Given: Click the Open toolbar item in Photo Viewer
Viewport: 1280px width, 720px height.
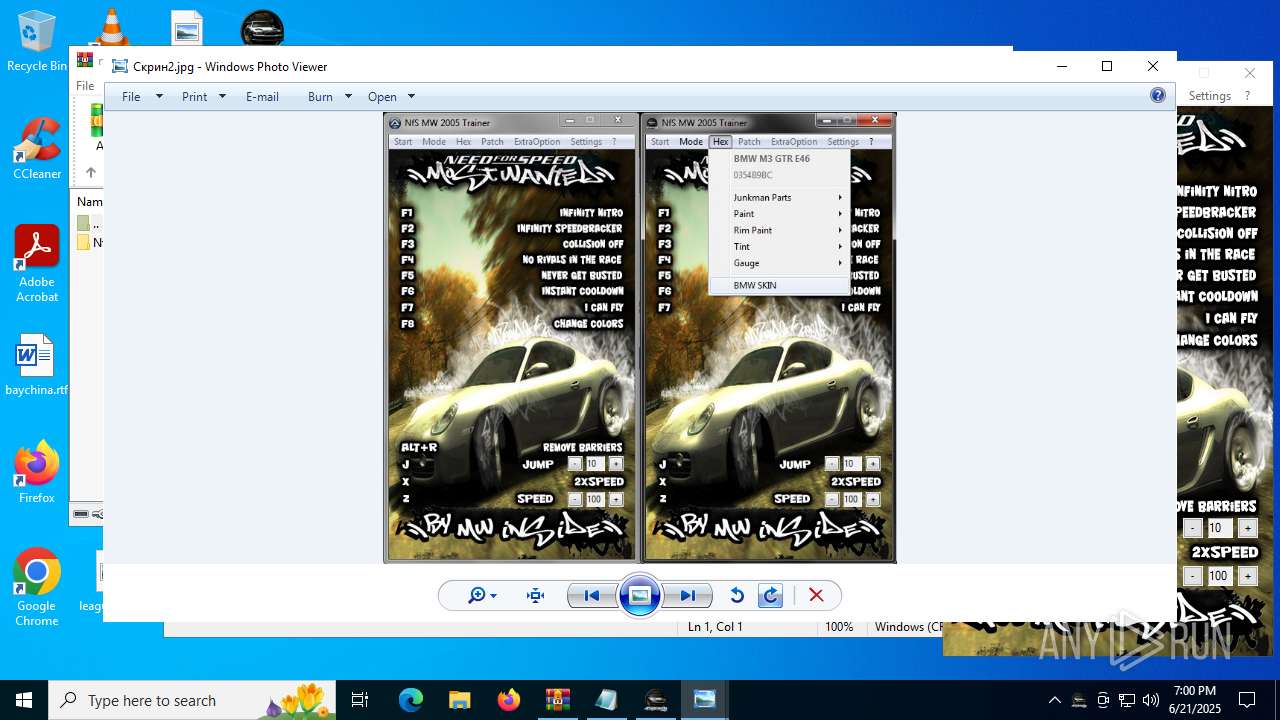Looking at the screenshot, I should 382,96.
